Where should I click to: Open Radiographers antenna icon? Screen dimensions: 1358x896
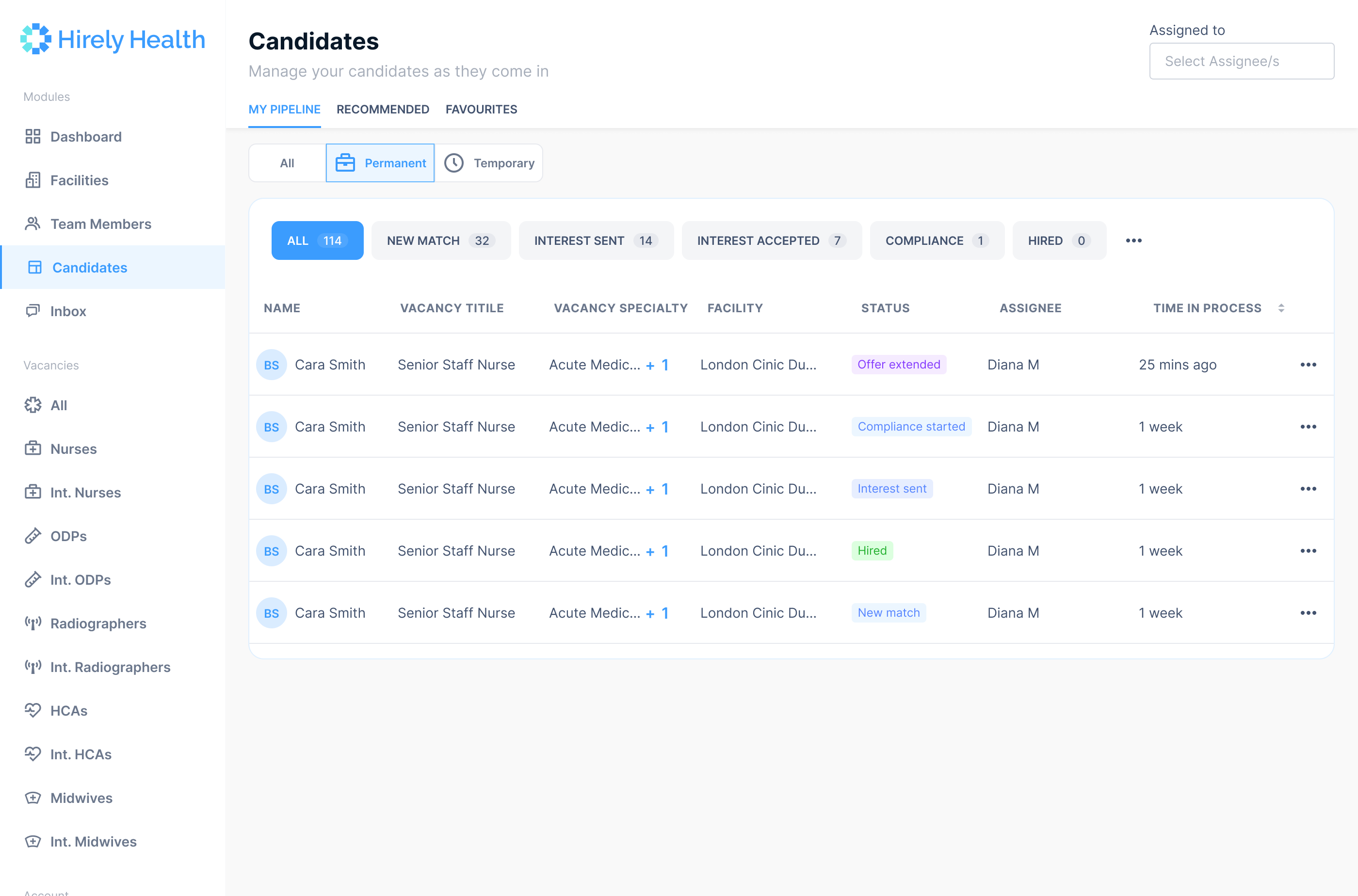[32, 623]
